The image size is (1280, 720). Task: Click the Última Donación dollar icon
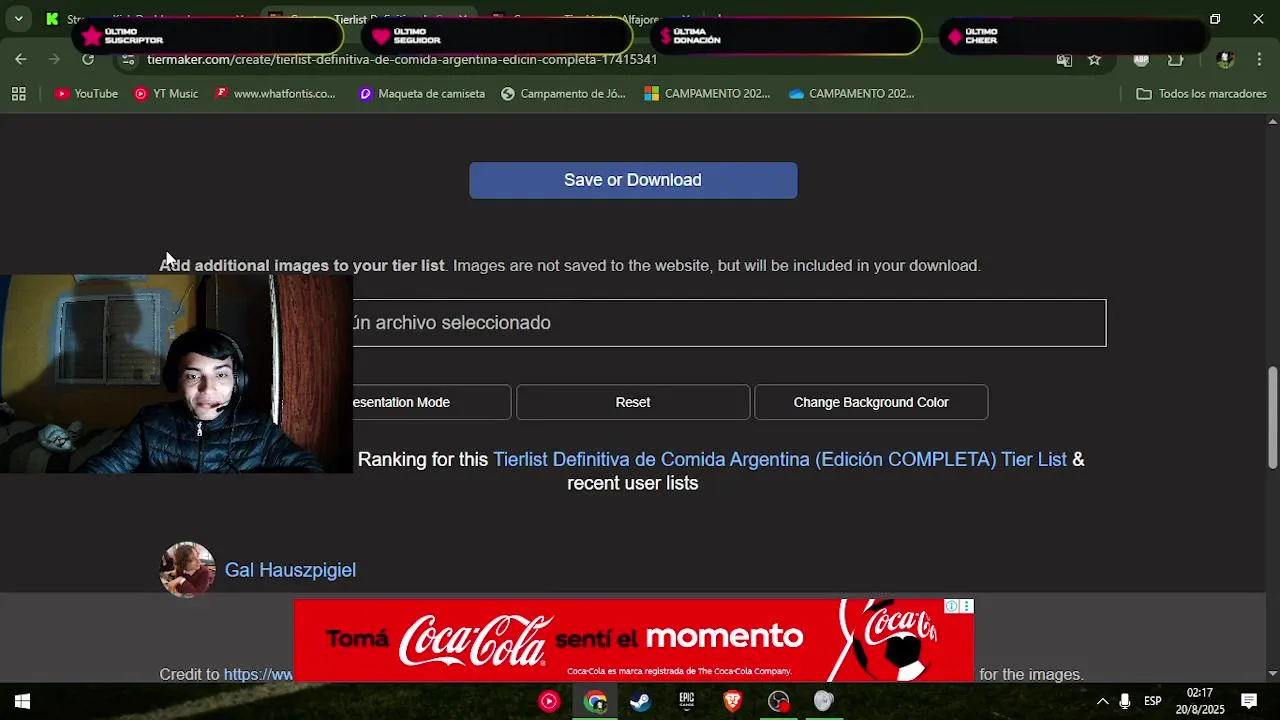tap(666, 37)
